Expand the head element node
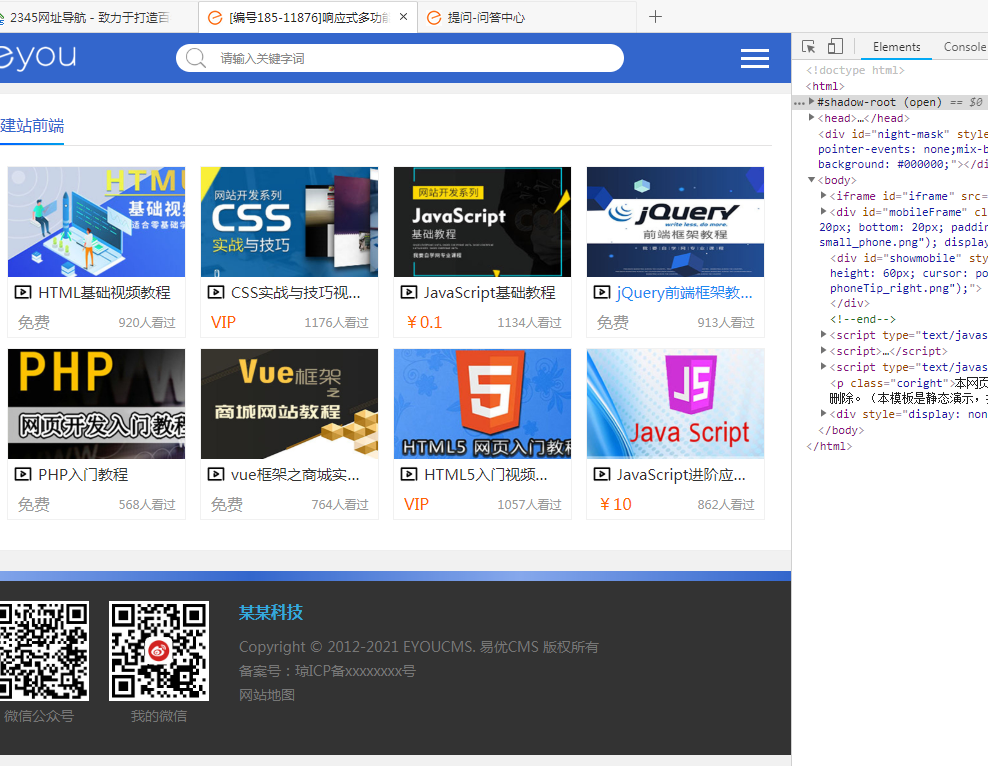This screenshot has width=988, height=766. pyautogui.click(x=812, y=117)
